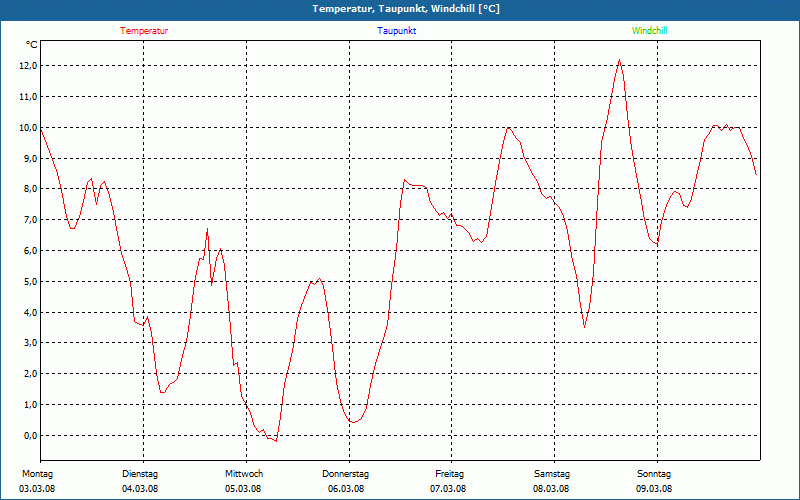
Task: Click the Sonntag day label
Action: pyautogui.click(x=654, y=474)
